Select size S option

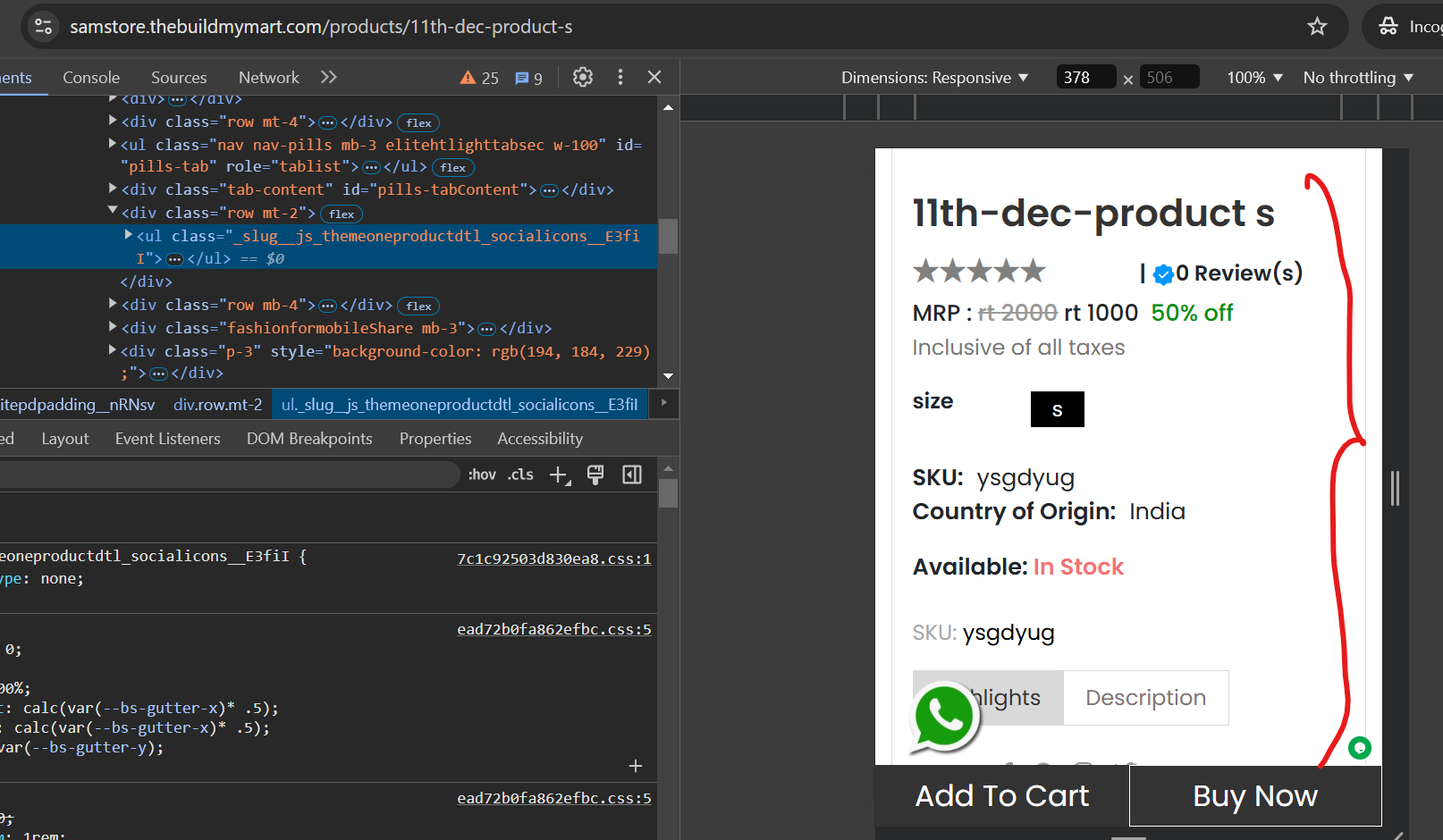point(1058,409)
